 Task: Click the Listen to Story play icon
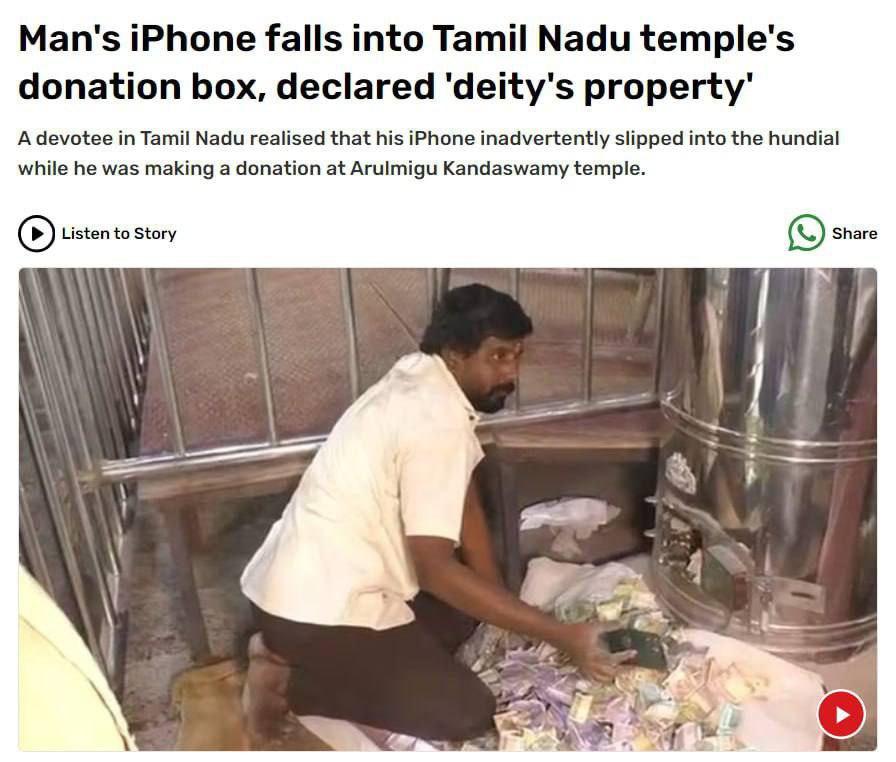[x=37, y=234]
